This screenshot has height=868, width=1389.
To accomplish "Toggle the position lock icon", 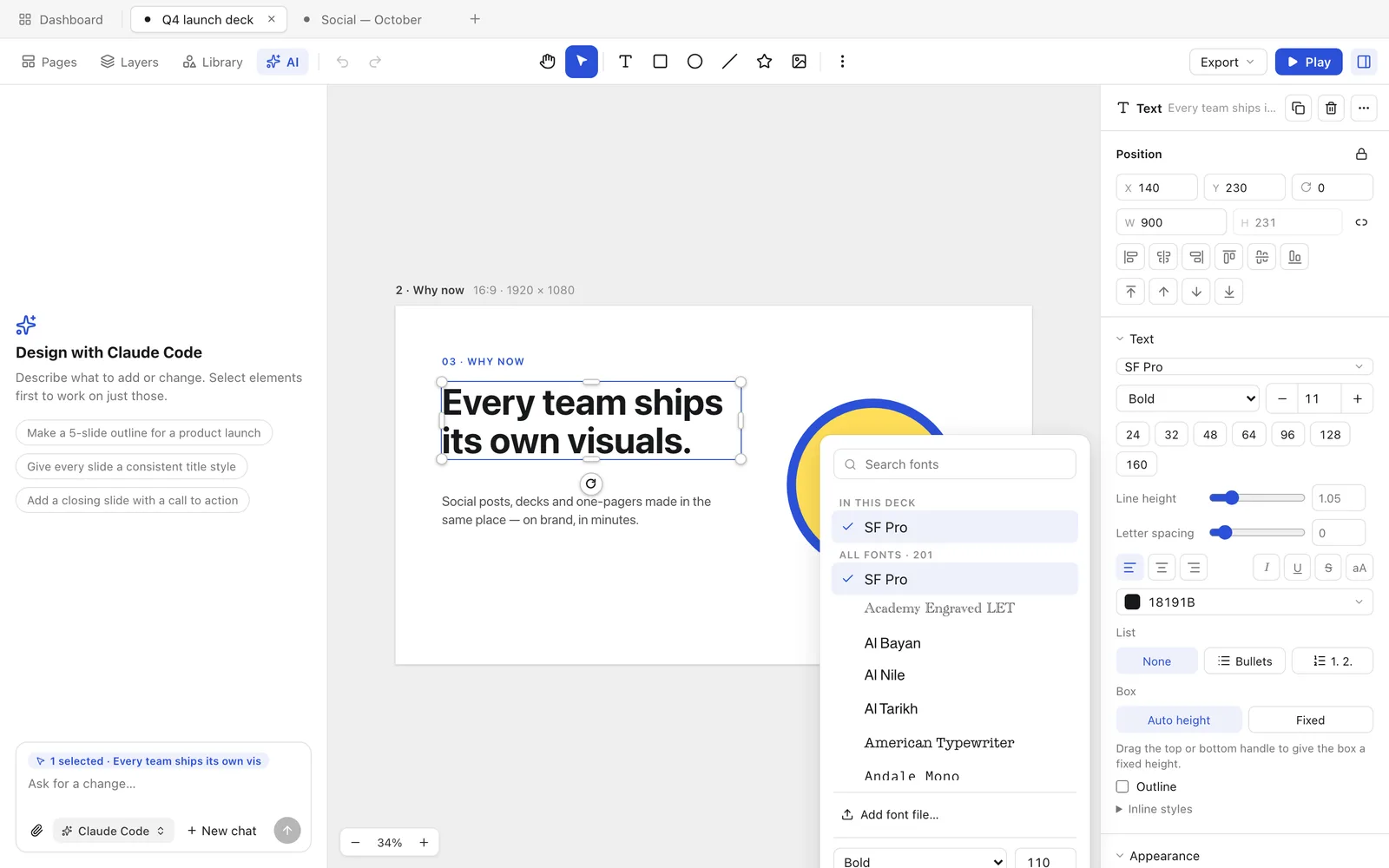I will coord(1361,154).
